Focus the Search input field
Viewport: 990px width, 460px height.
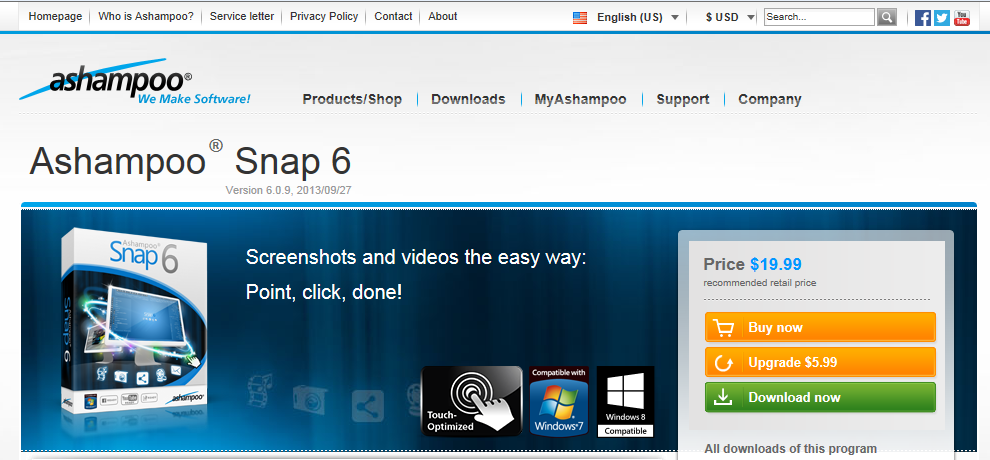tap(820, 17)
